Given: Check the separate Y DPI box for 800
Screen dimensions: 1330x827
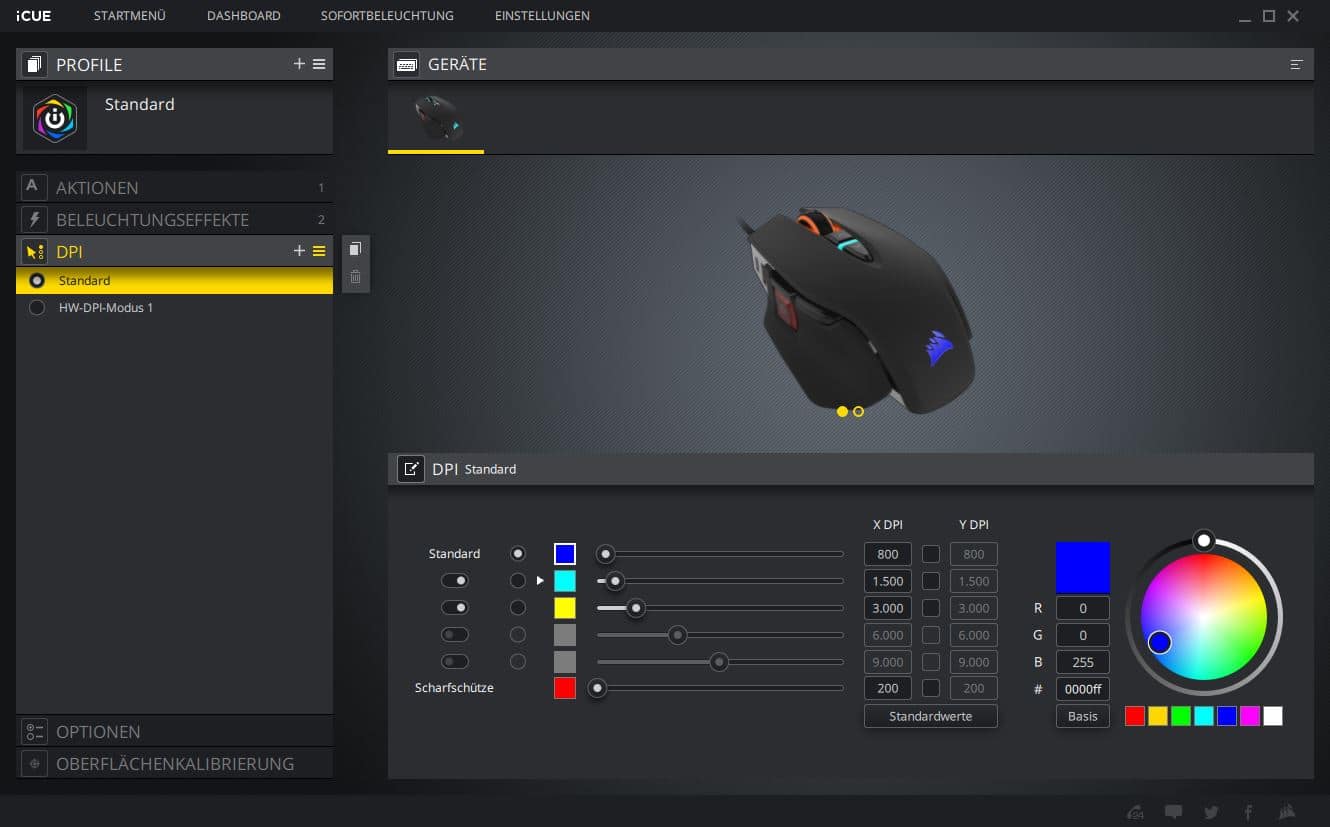Looking at the screenshot, I should [x=931, y=554].
